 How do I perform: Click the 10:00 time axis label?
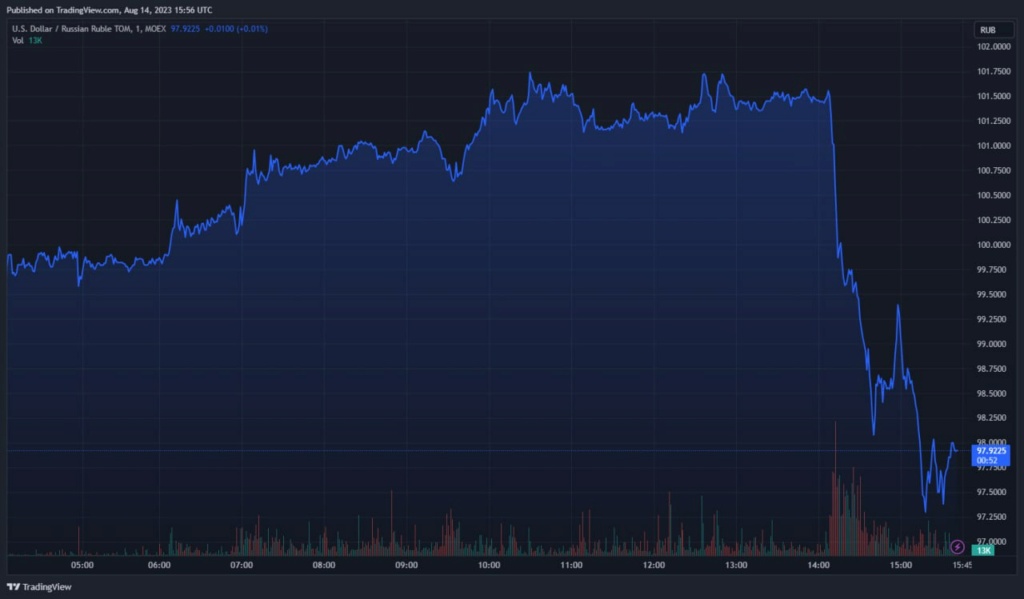tap(488, 565)
